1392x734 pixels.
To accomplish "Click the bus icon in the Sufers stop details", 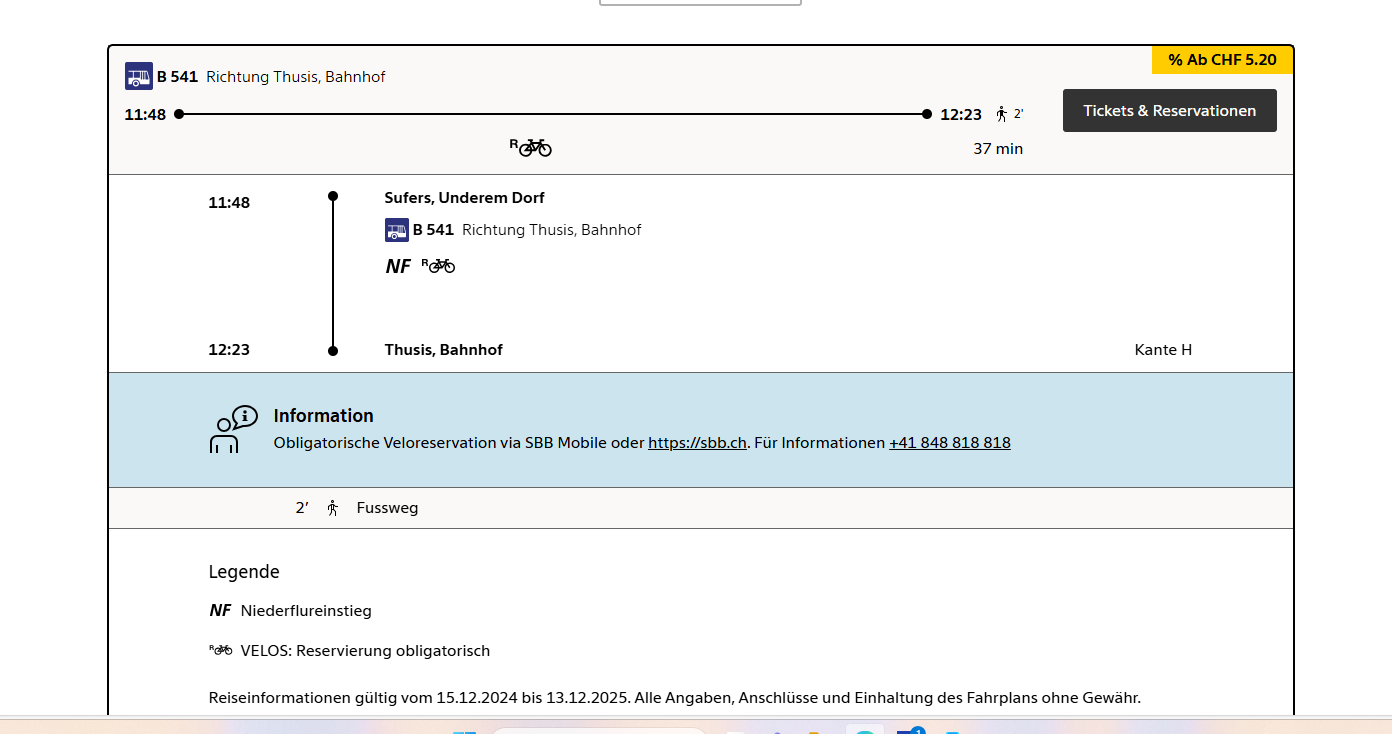I will pyautogui.click(x=397, y=230).
